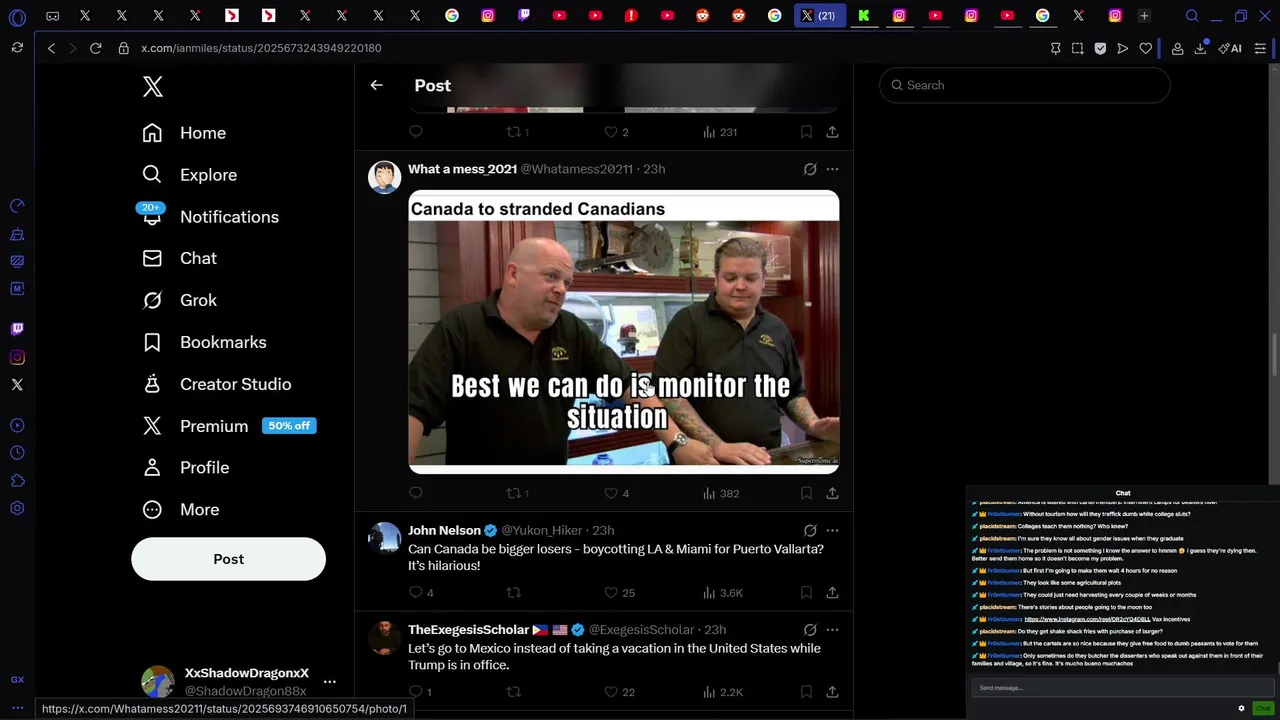Click the white Post button
This screenshot has width=1280, height=720.
pyautogui.click(x=228, y=559)
